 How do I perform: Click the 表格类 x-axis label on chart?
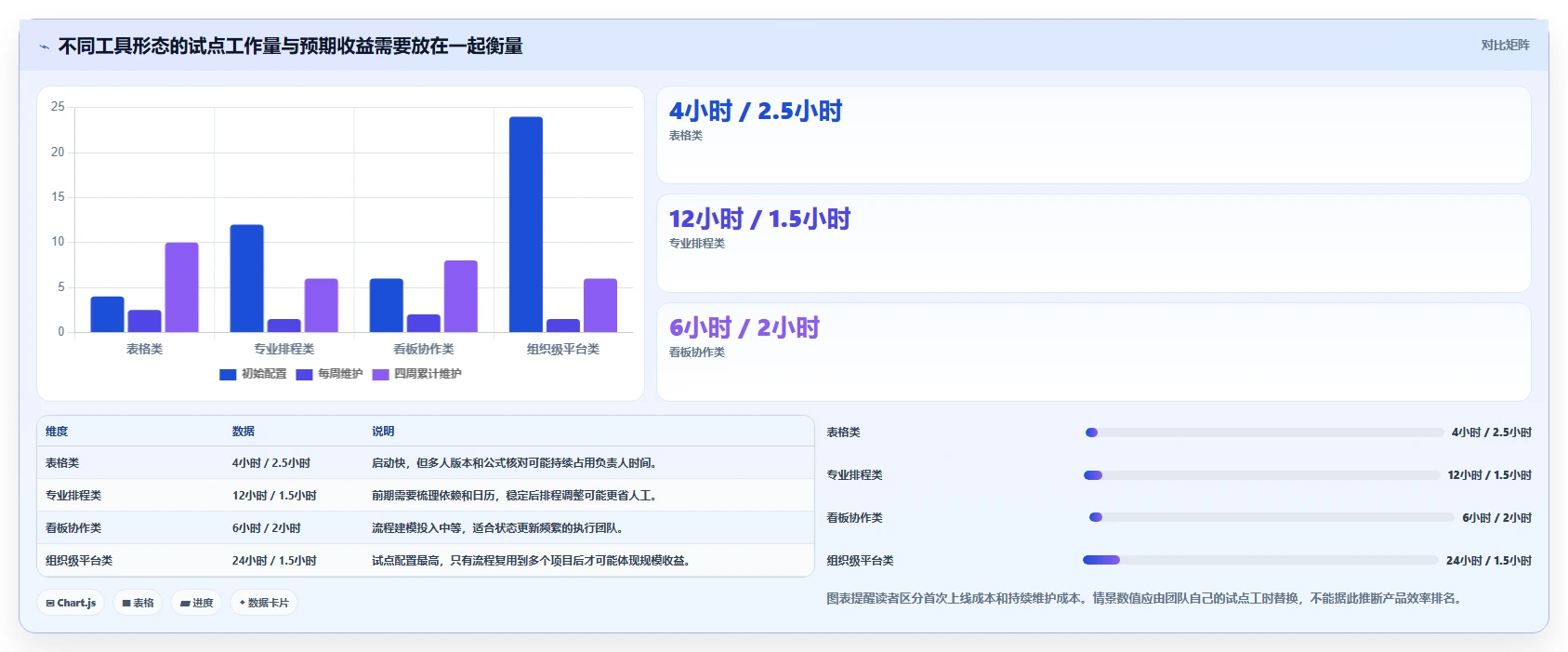pos(145,349)
